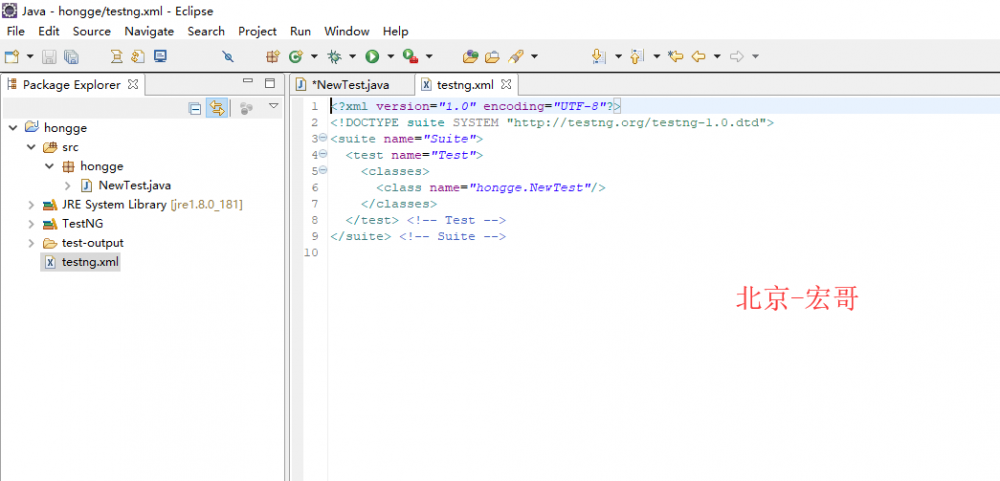The height and width of the screenshot is (481, 1000).
Task: Click the Last Edit Location icon
Action: point(675,57)
